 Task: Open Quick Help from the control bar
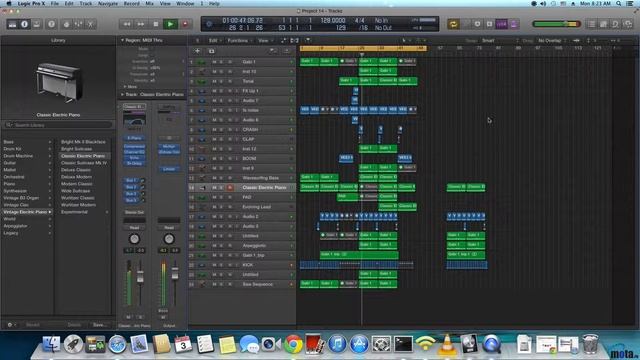click(x=51, y=24)
